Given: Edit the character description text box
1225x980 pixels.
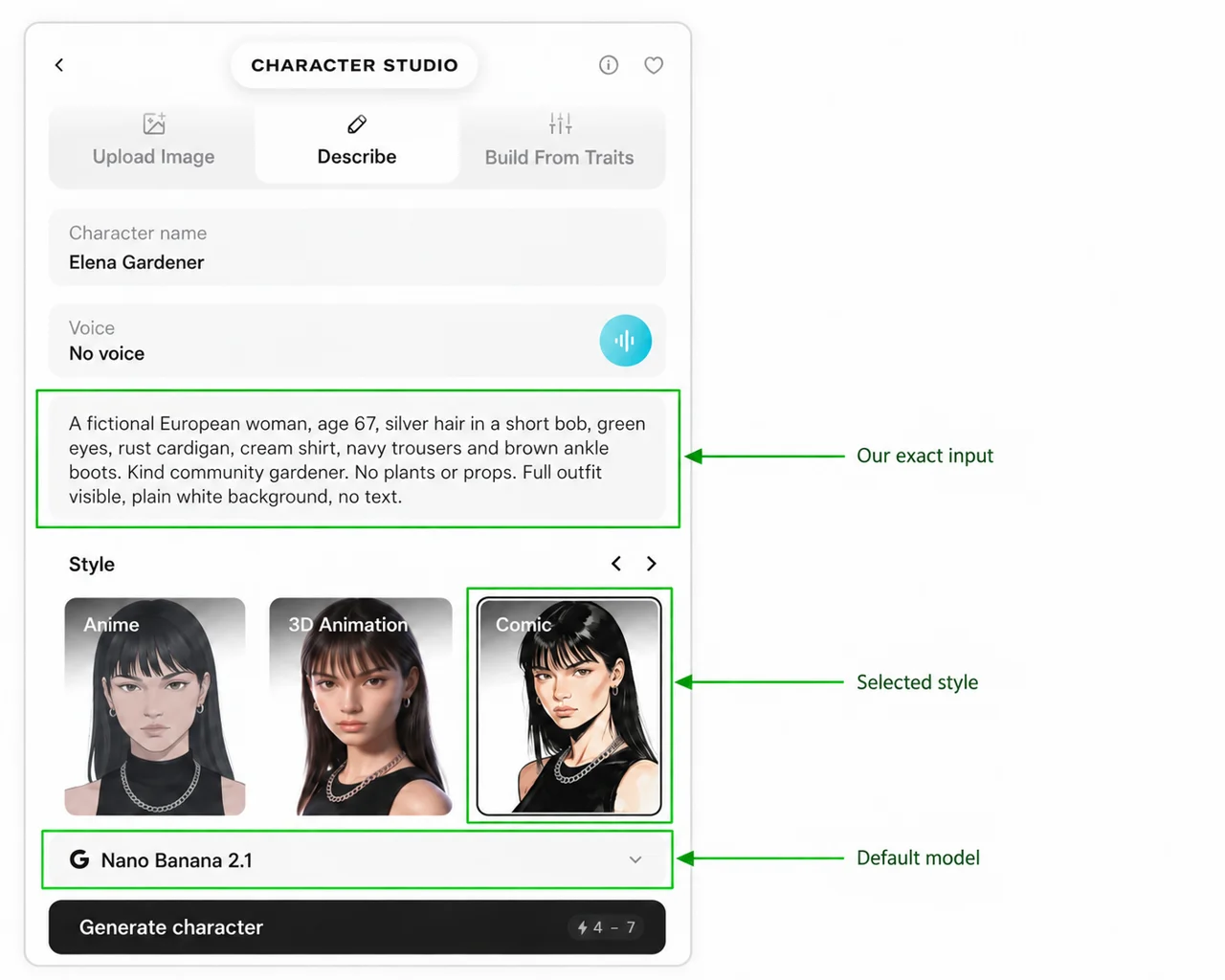Looking at the screenshot, I should click(357, 459).
